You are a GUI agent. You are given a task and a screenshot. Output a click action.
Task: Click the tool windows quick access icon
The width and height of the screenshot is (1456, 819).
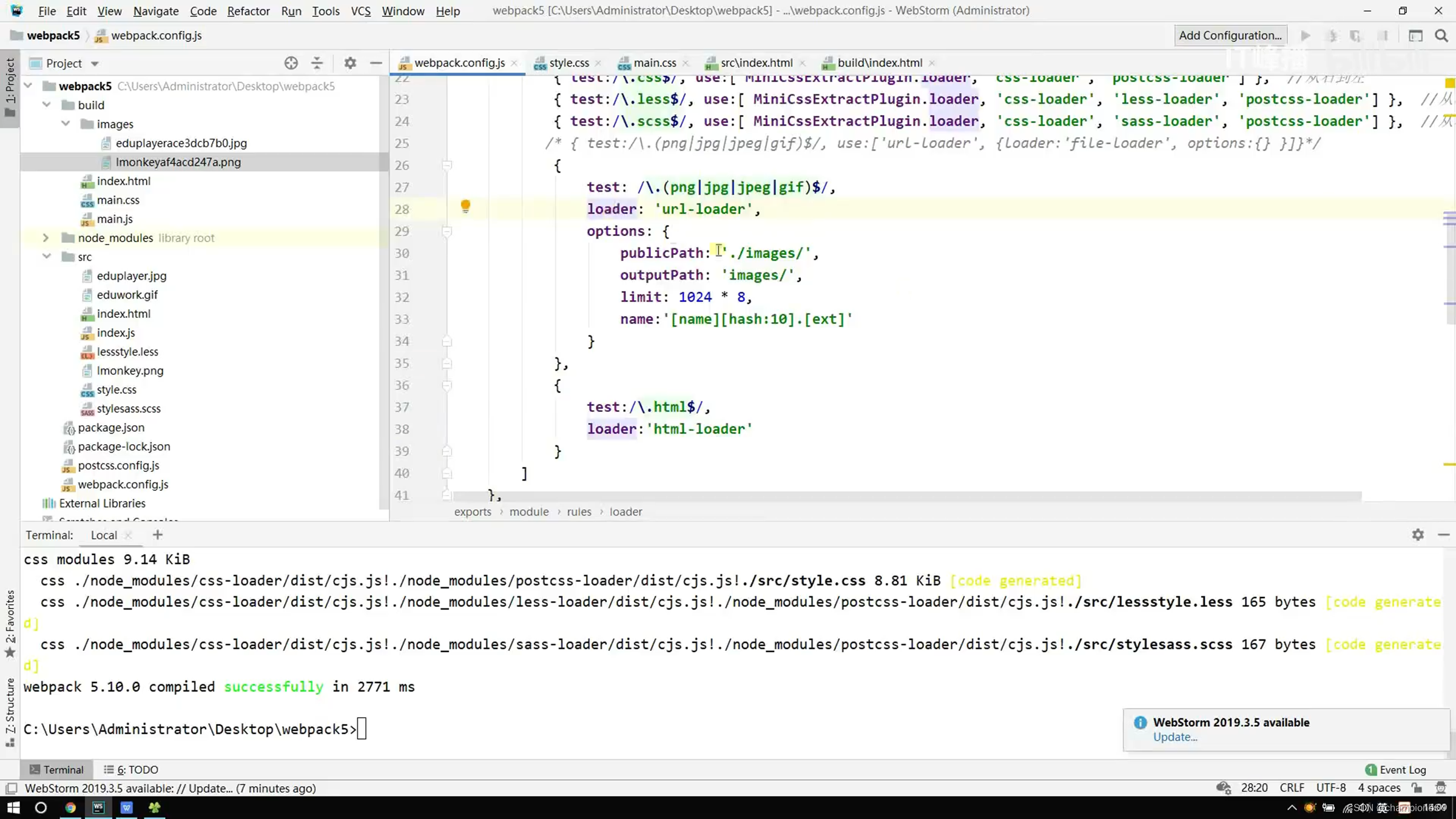tap(11, 788)
